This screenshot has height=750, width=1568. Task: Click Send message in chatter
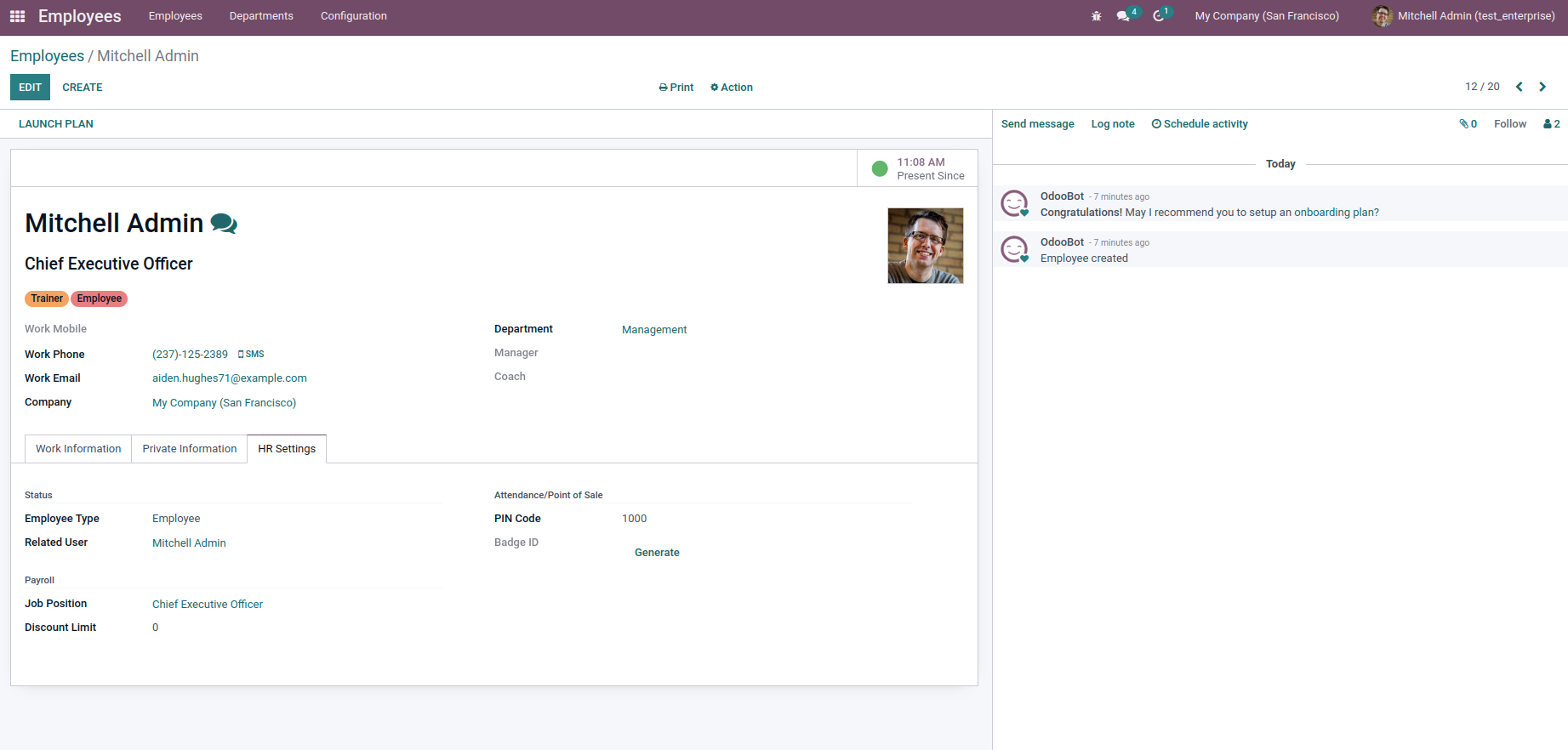1038,124
